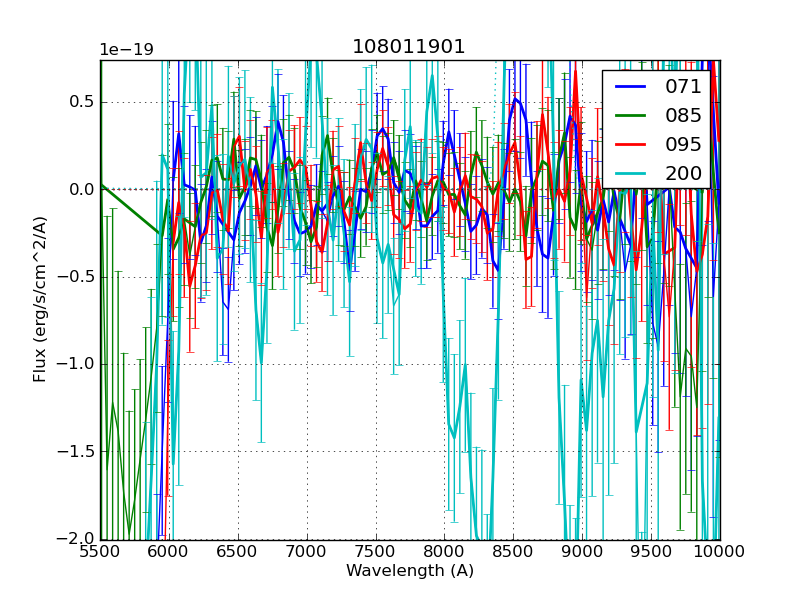
Task: Click the 1e-19 exponent label
Action: (126, 50)
